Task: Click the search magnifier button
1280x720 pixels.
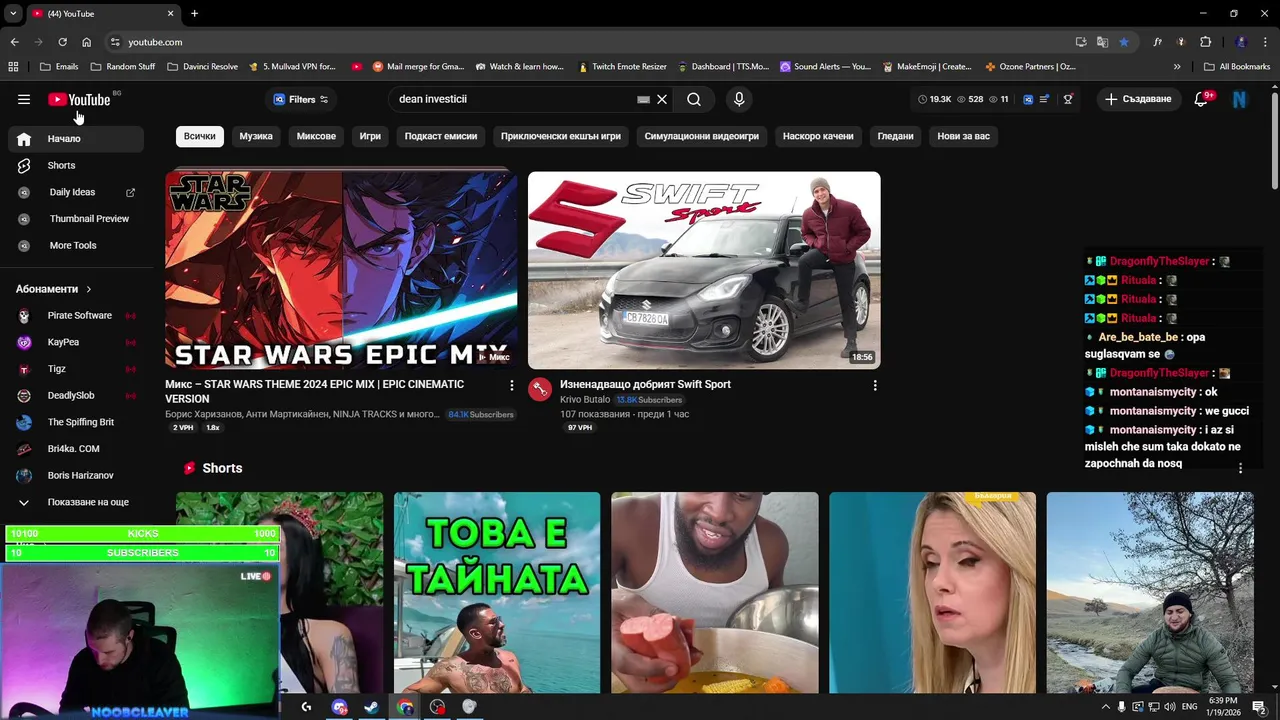Action: pyautogui.click(x=694, y=99)
